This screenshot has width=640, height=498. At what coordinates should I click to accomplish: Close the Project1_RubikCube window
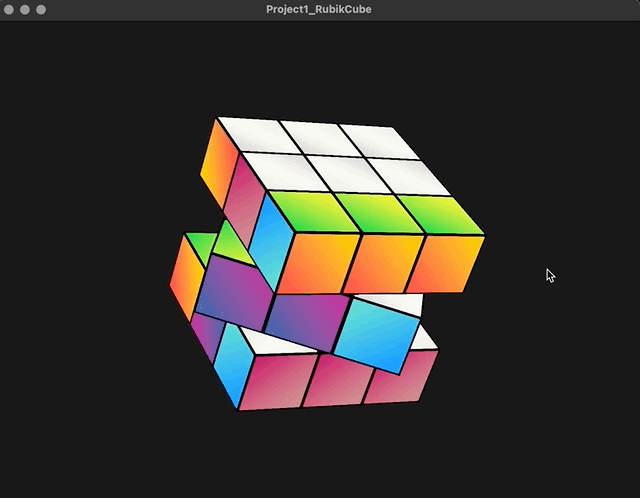click(9, 9)
